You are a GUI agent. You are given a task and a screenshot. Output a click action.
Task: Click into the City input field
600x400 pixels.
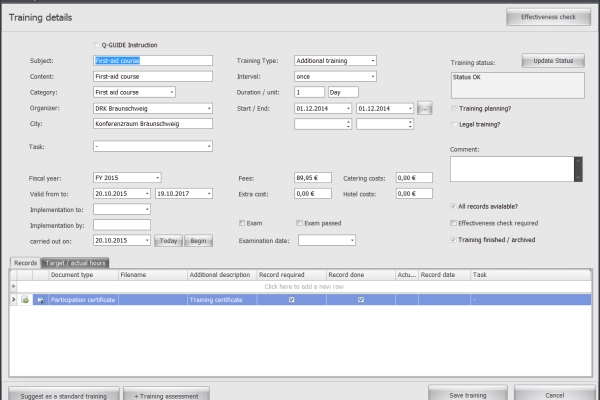(153, 124)
